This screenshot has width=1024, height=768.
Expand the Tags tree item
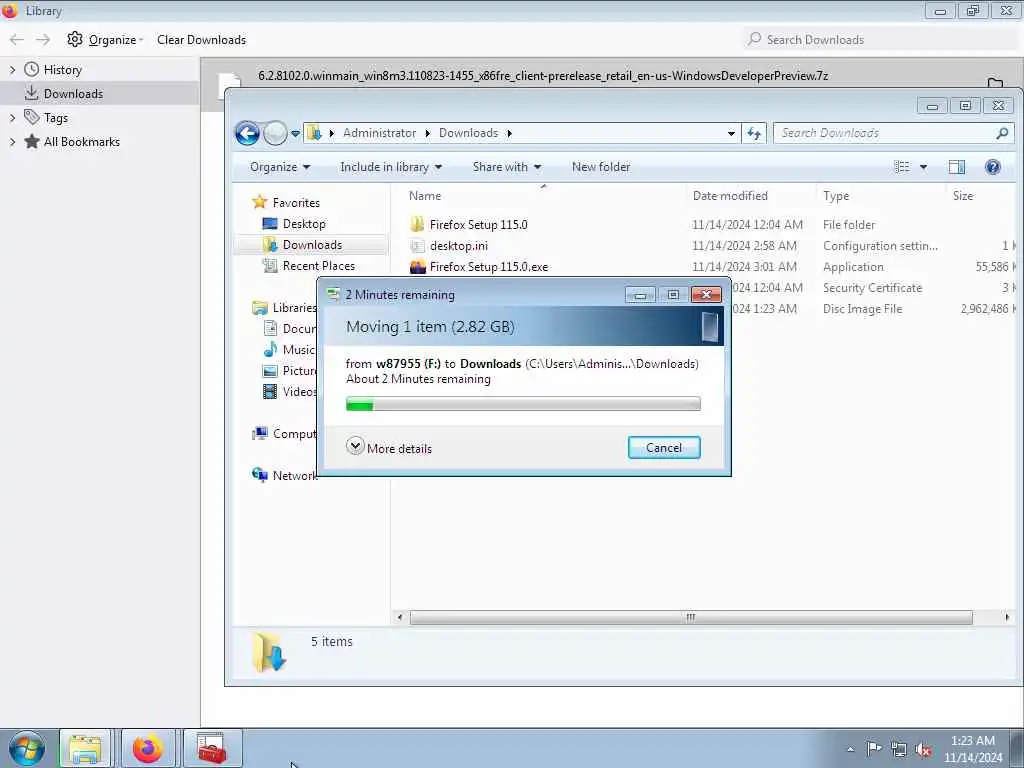click(12, 118)
